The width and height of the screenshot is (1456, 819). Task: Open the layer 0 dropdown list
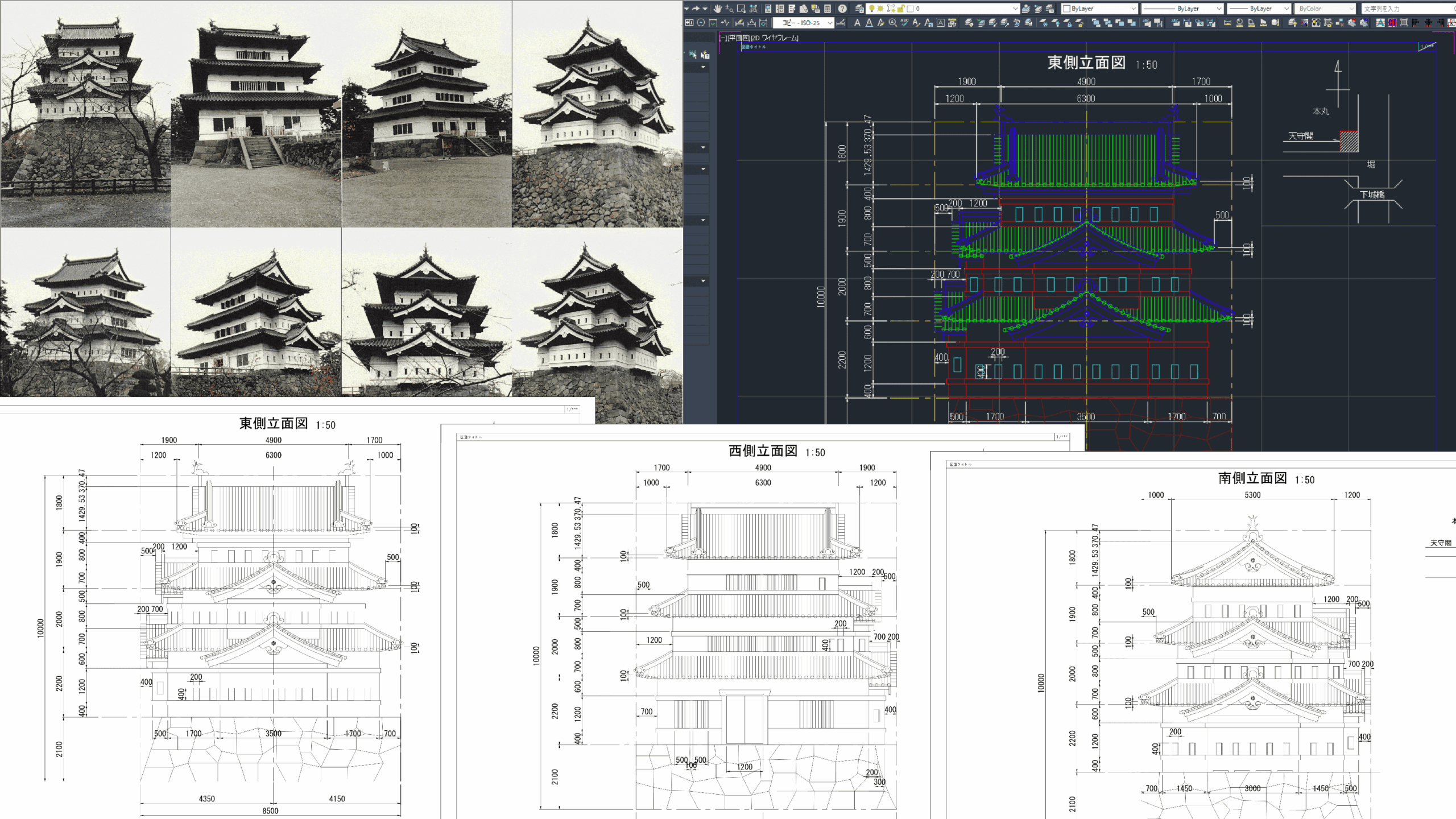click(x=1016, y=9)
